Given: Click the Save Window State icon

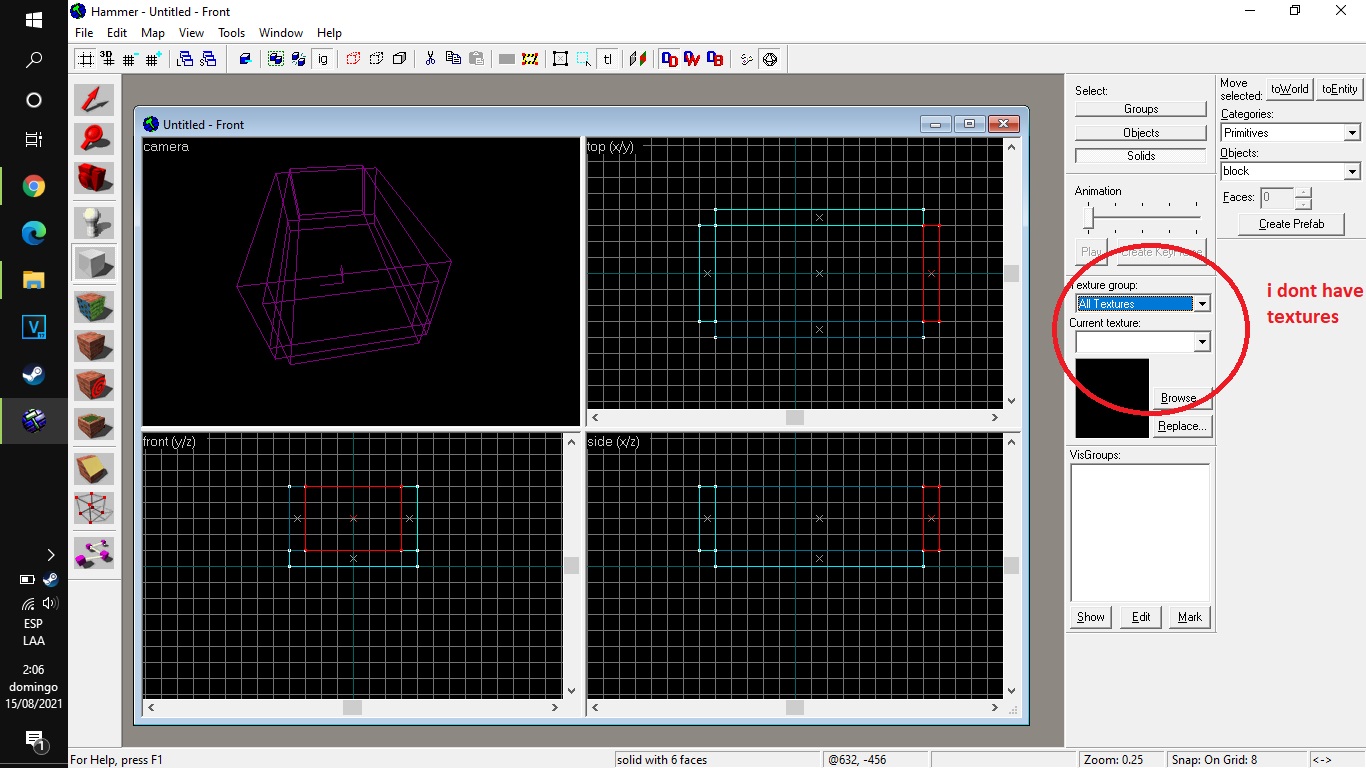Looking at the screenshot, I should pos(208,59).
